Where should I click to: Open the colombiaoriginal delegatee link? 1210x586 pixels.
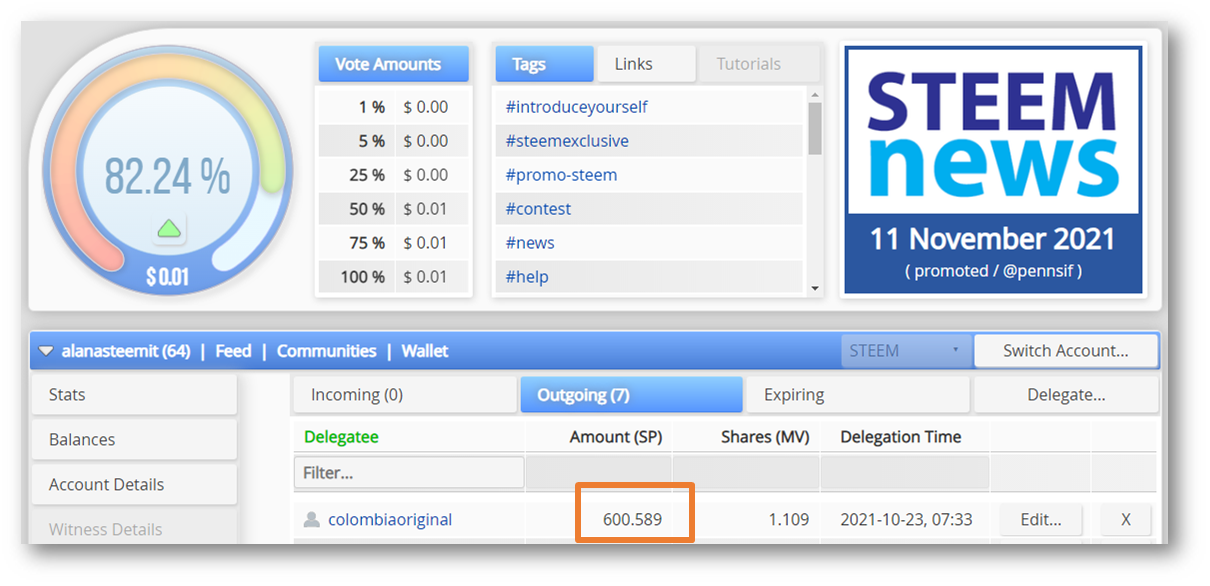[390, 519]
